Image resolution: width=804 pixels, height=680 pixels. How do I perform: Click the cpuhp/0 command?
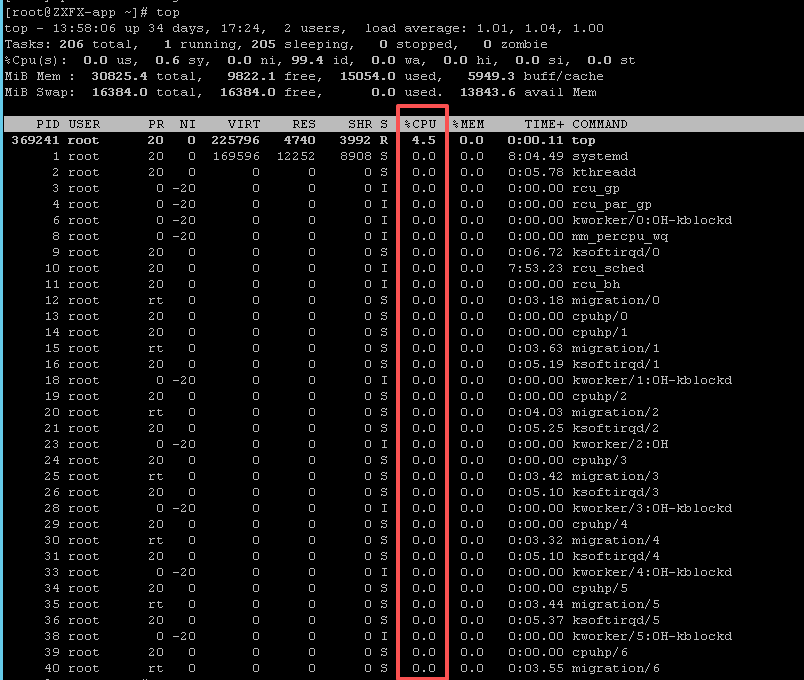[600, 316]
